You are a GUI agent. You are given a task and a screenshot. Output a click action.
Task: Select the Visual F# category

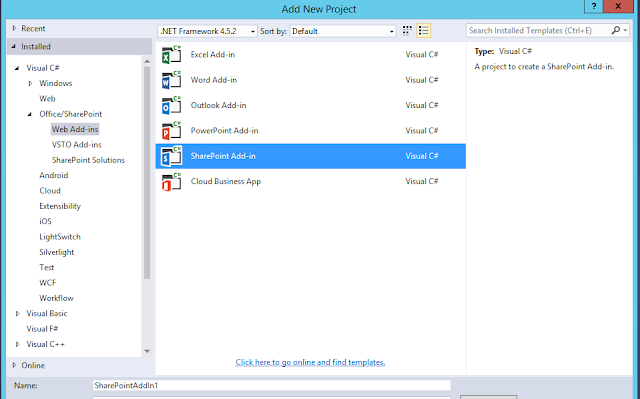tap(42, 329)
